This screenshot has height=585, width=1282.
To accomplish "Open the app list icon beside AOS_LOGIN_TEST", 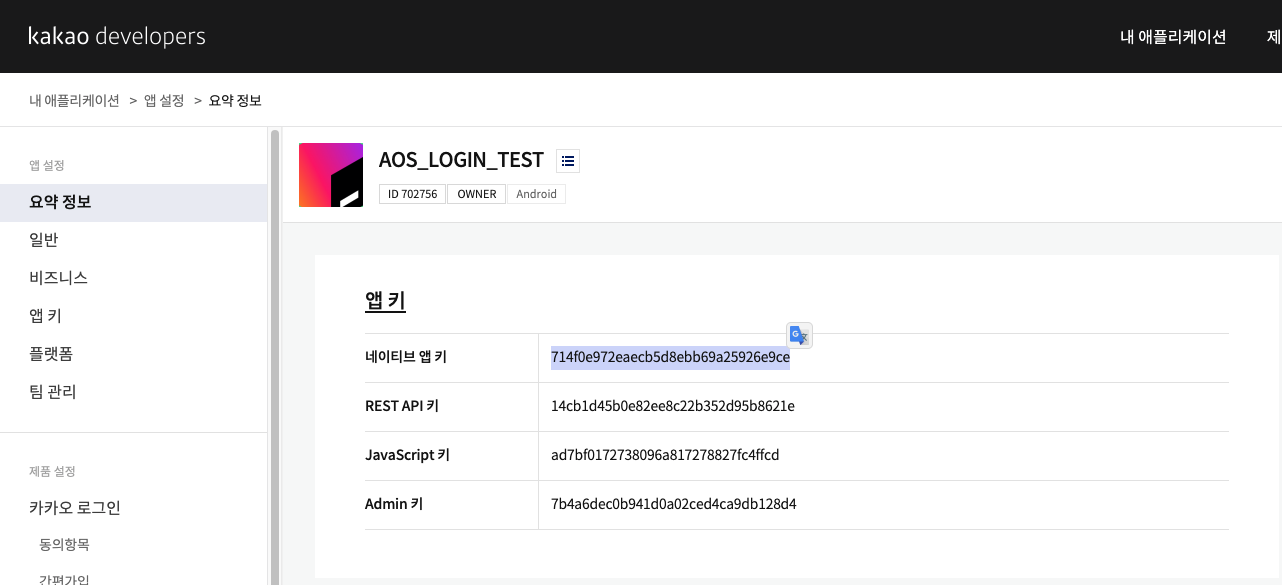I will coord(568,160).
